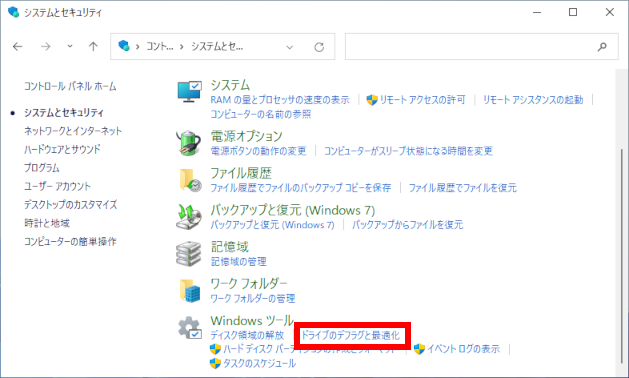Go to コントロール パネル ホーム
Screen dimensions: 629x378
[70, 86]
